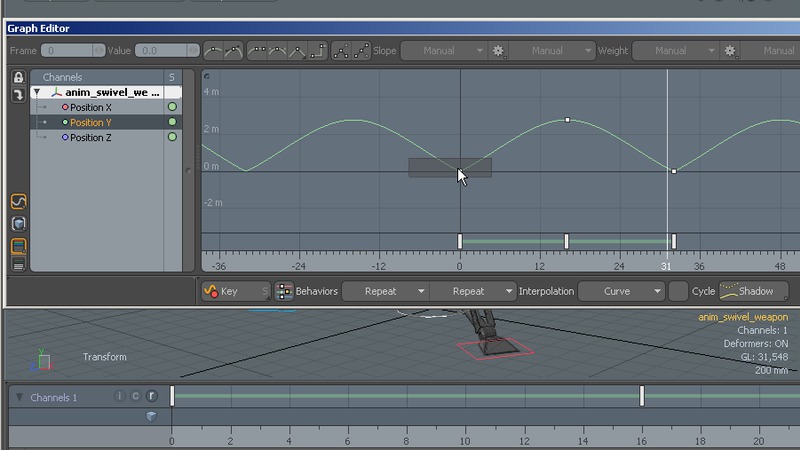The image size is (800, 450).
Task: Click the key marker at frame 0 in the graph's key strip
Action: [460, 241]
